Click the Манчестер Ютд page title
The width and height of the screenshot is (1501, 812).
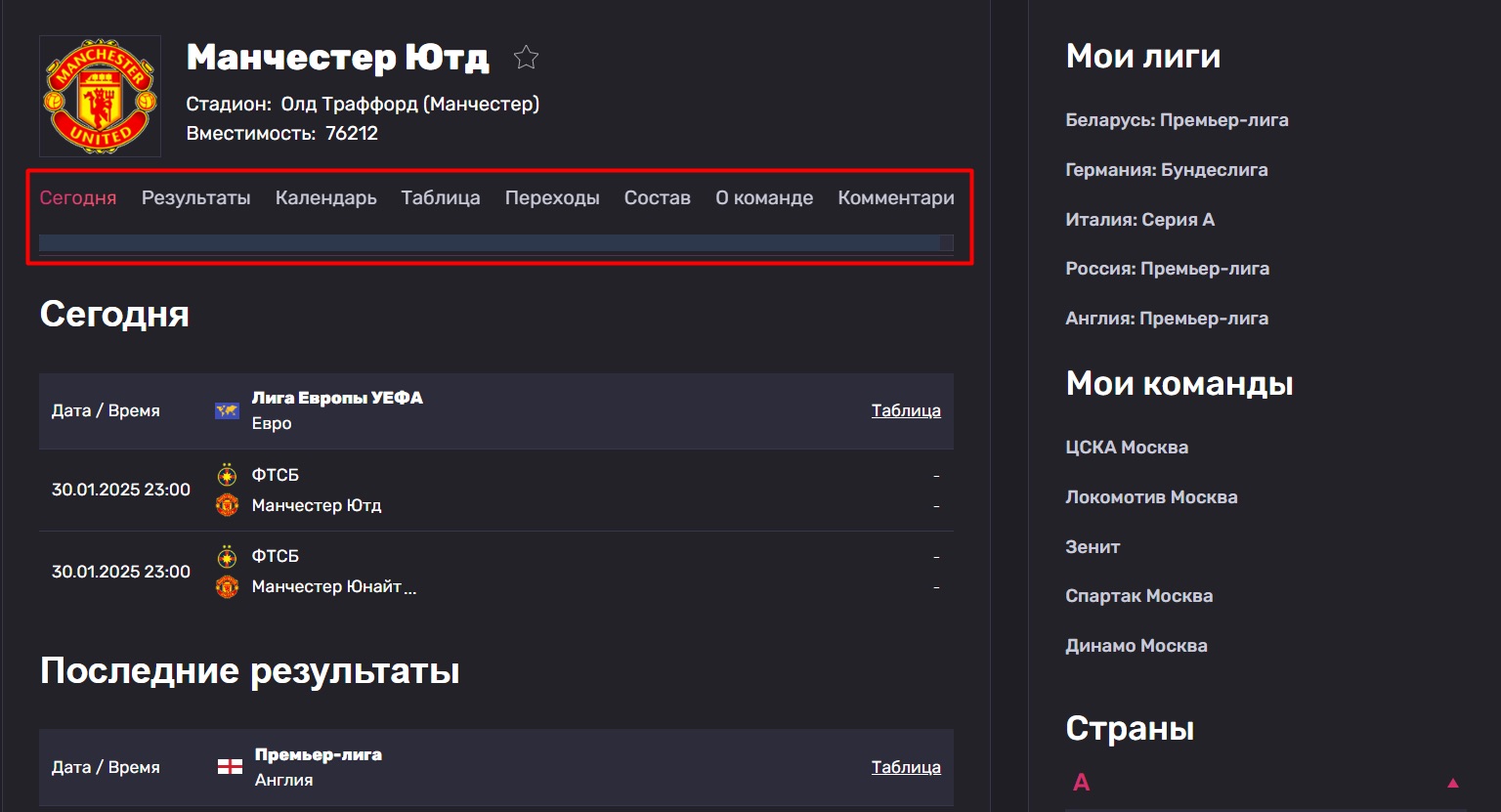[x=338, y=58]
